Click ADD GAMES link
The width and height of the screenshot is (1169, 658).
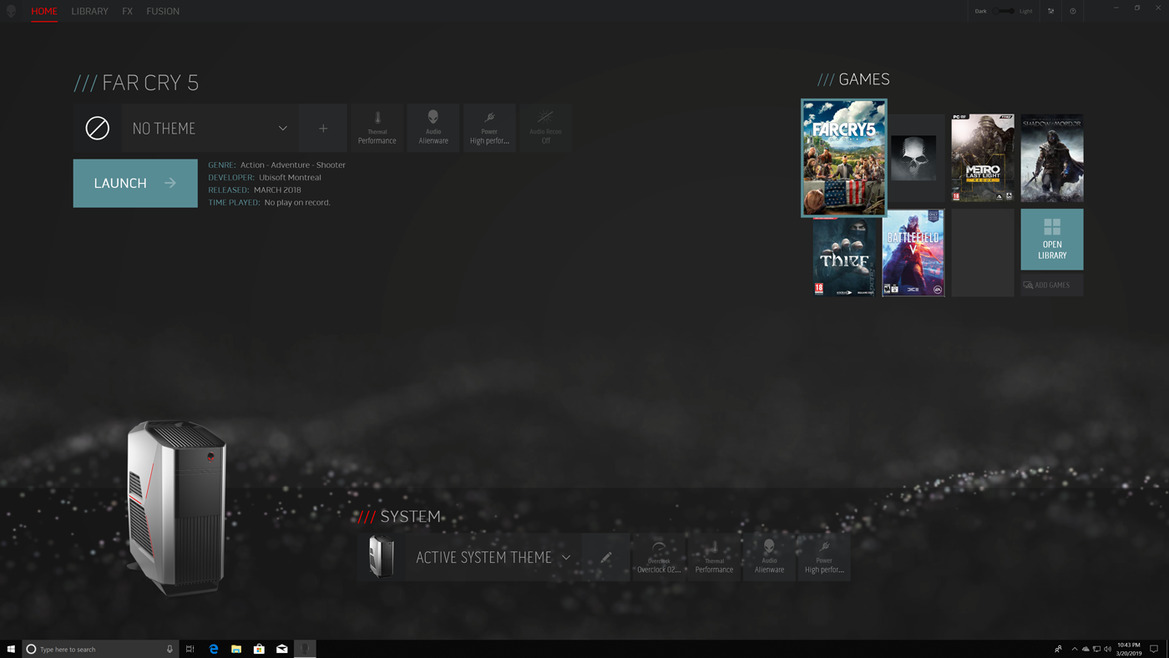point(1052,285)
